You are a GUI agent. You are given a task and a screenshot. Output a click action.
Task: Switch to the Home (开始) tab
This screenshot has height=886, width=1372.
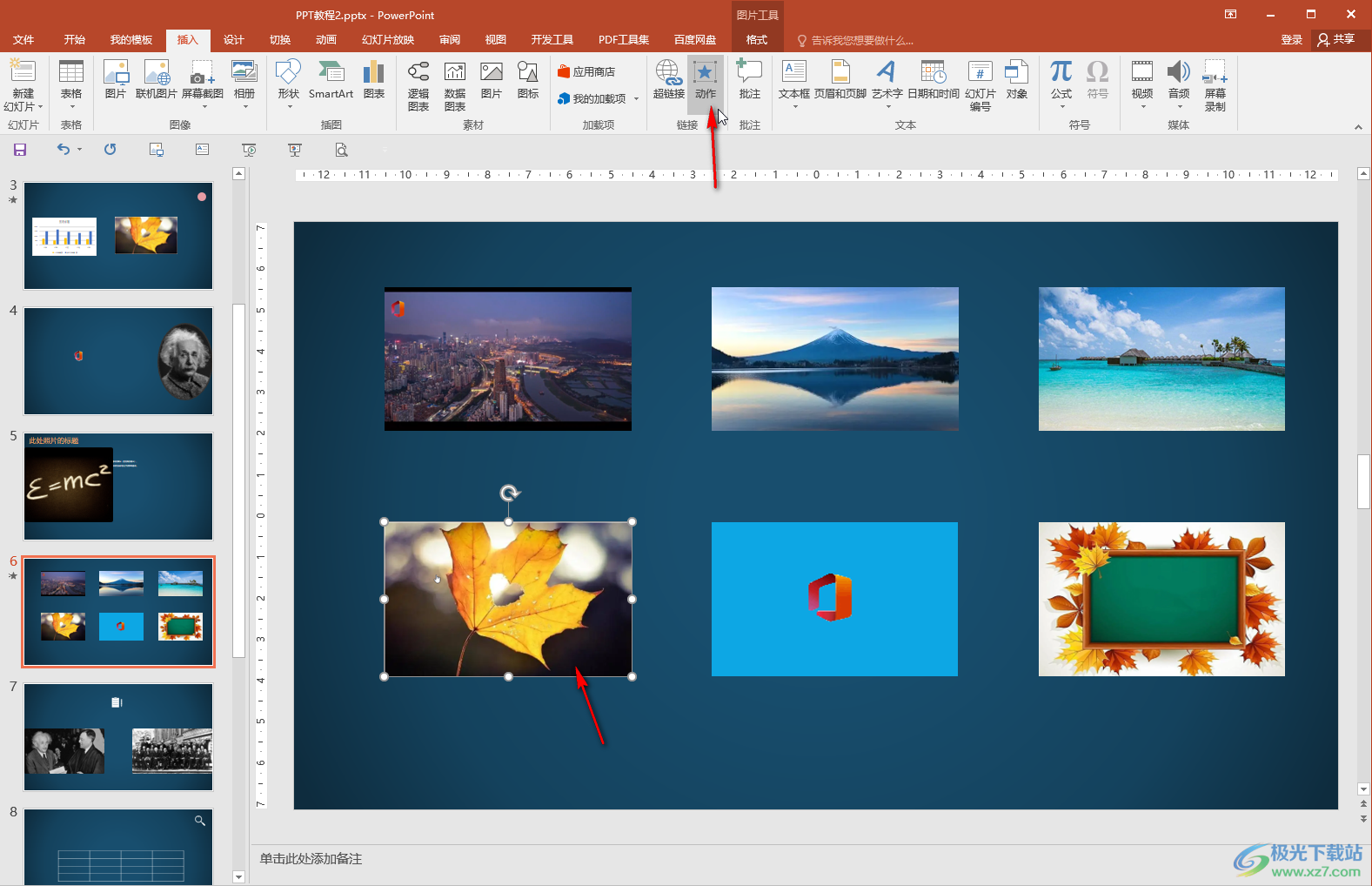pos(75,40)
